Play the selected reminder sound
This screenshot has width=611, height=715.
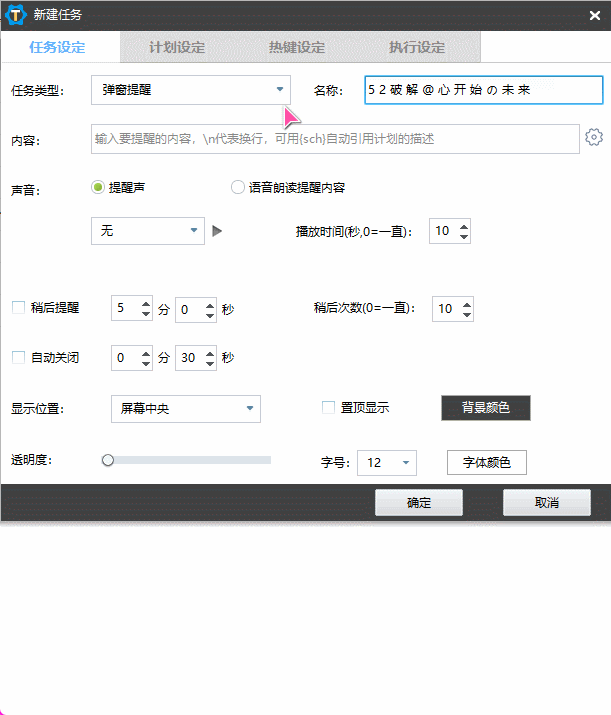(217, 231)
